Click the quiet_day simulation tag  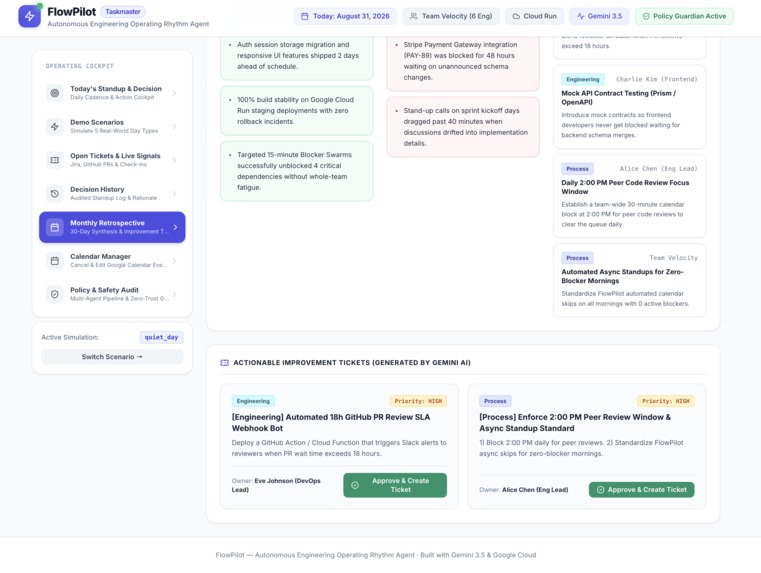(161, 337)
